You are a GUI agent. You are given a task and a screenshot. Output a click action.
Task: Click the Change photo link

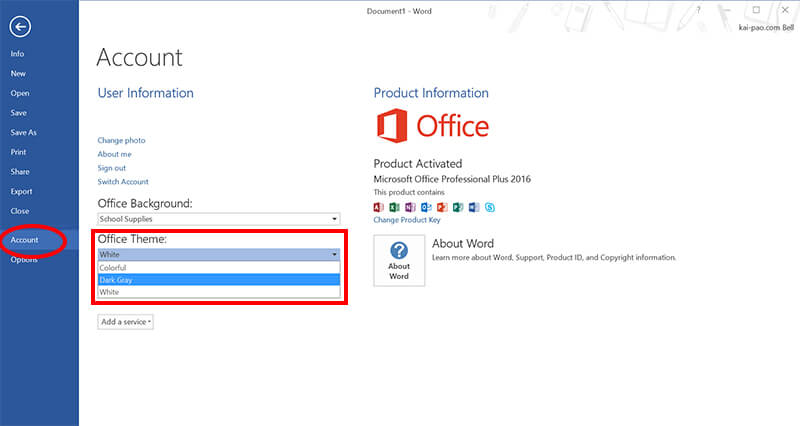click(121, 140)
